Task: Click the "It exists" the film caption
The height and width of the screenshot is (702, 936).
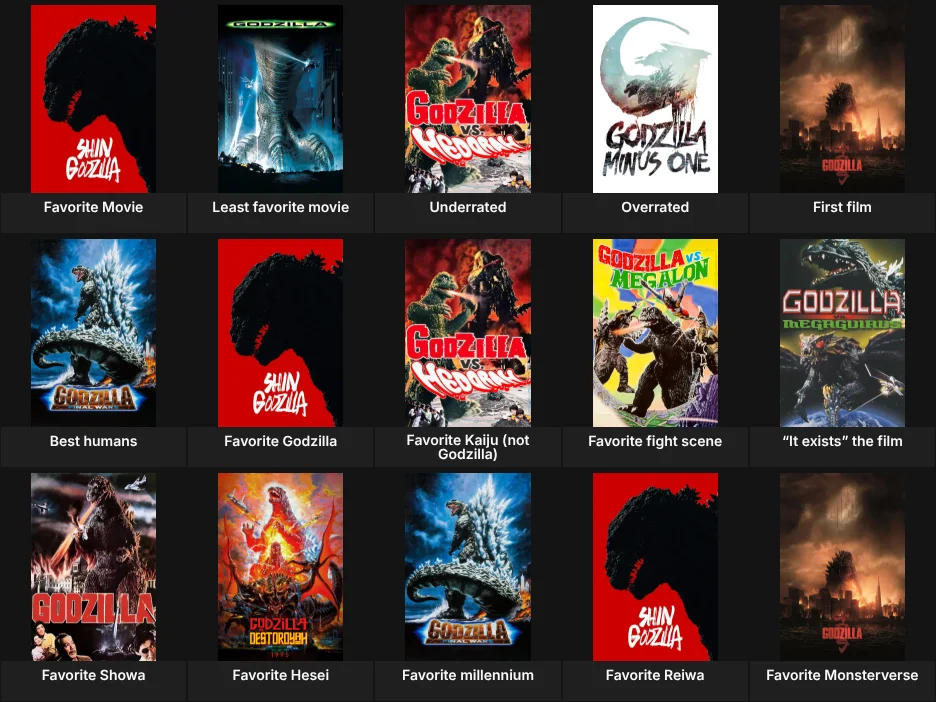Action: pyautogui.click(x=842, y=441)
